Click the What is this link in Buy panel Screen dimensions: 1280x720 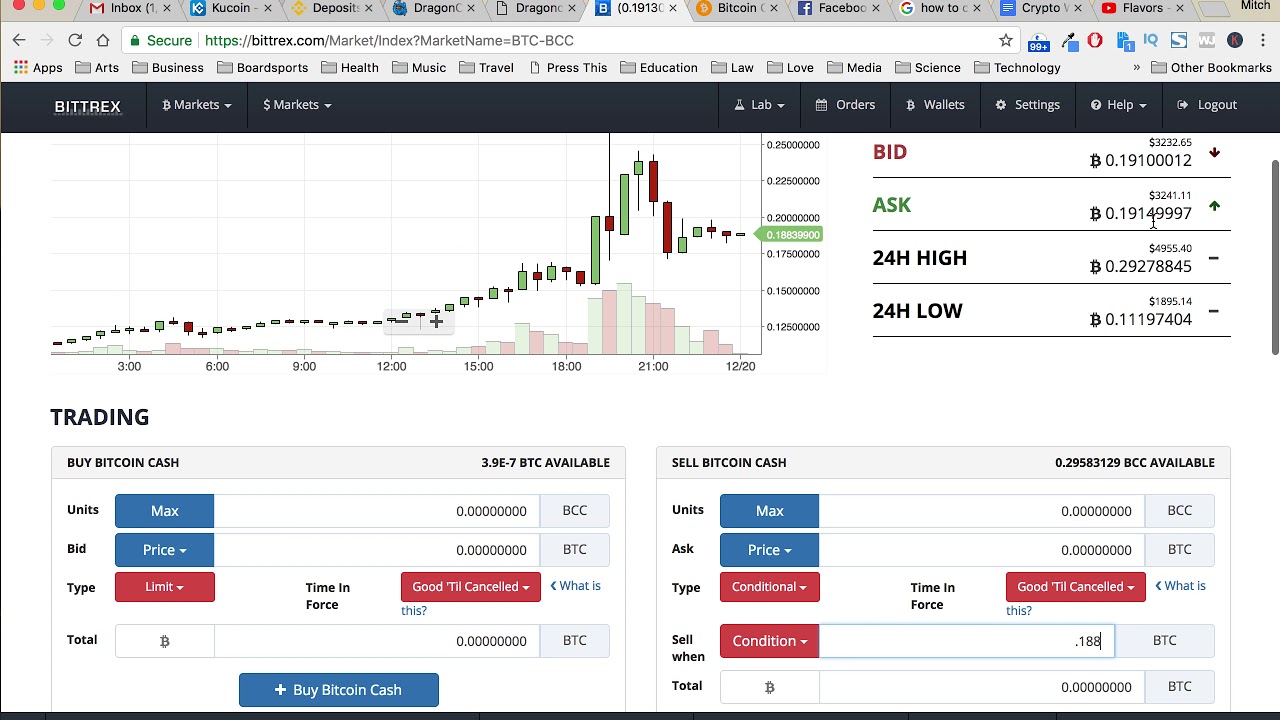(x=575, y=586)
